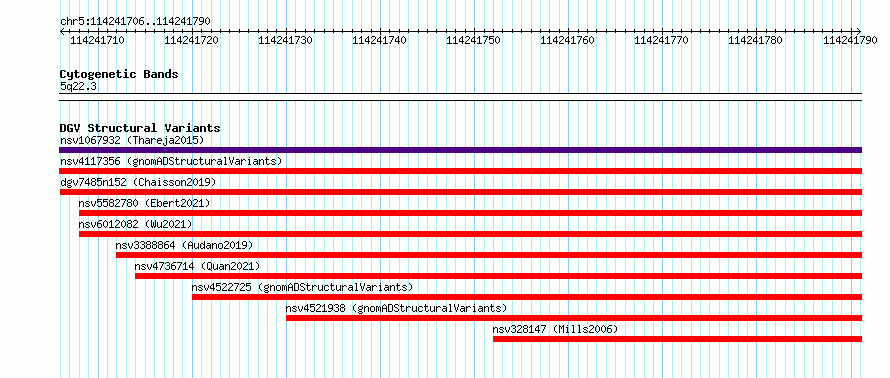Open nsv5582780 (Ebert2021) label
Image resolution: width=890 pixels, height=378 pixels.
pyautogui.click(x=144, y=203)
